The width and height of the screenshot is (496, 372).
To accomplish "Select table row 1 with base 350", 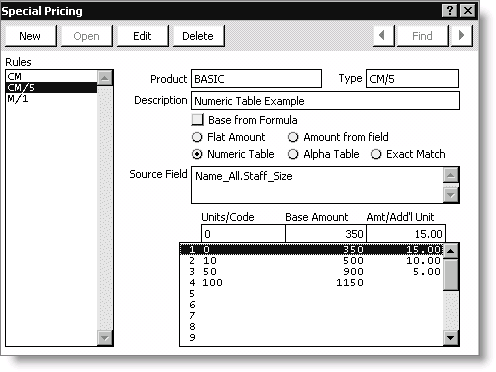I will (x=312, y=249).
